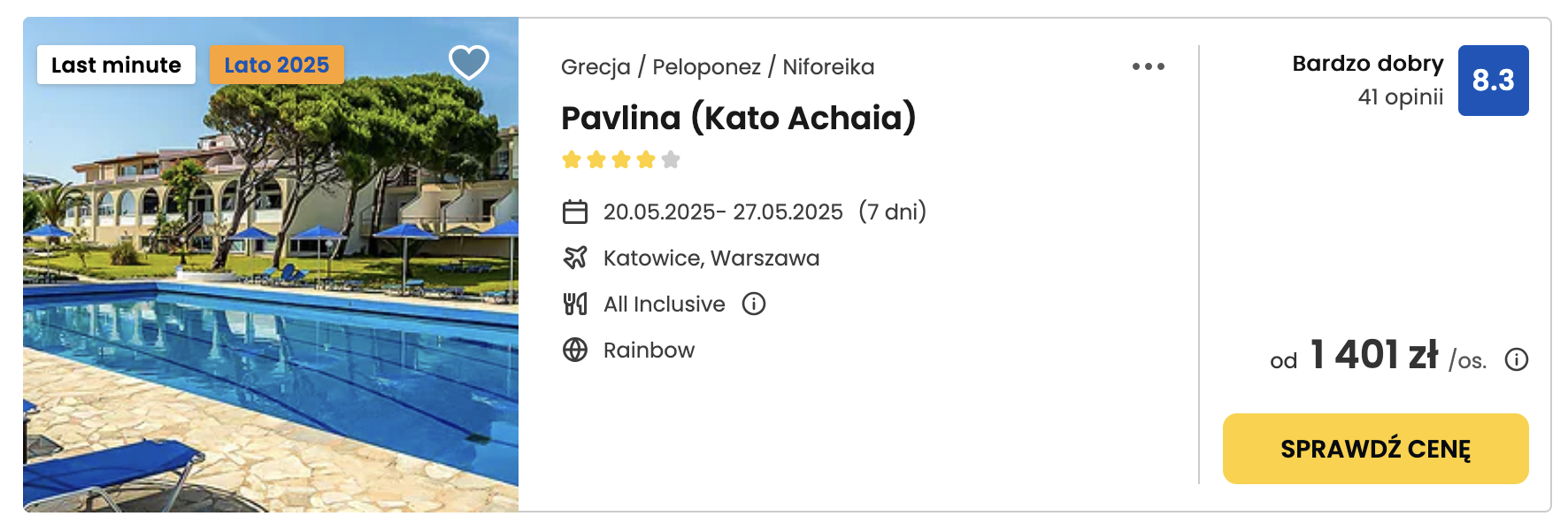Click the 8.3 rating score box
Image resolution: width=1568 pixels, height=524 pixels.
click(1493, 81)
